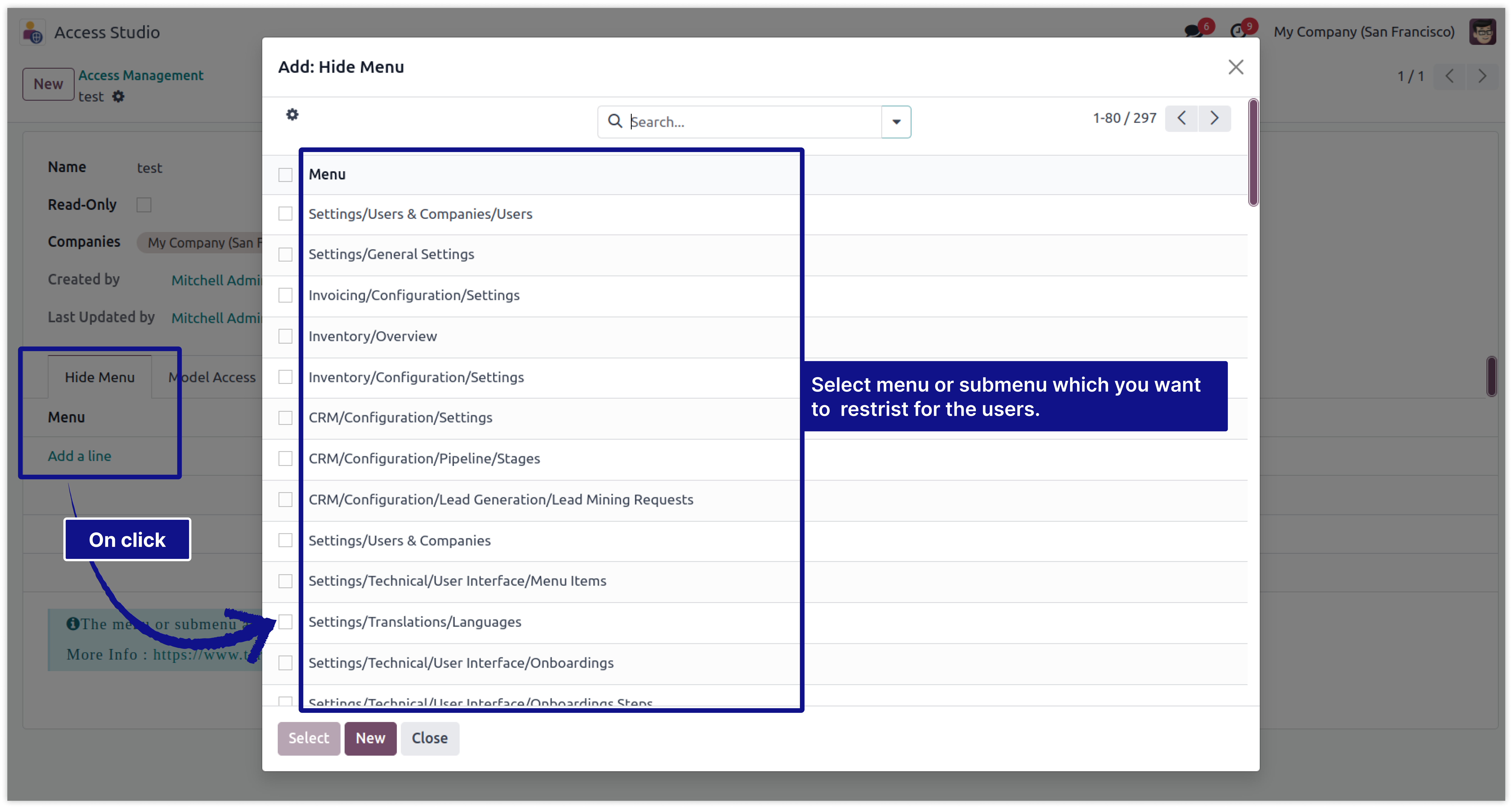Click the My Company (San Francisco) company tag
The height and width of the screenshot is (807, 1512).
(200, 243)
